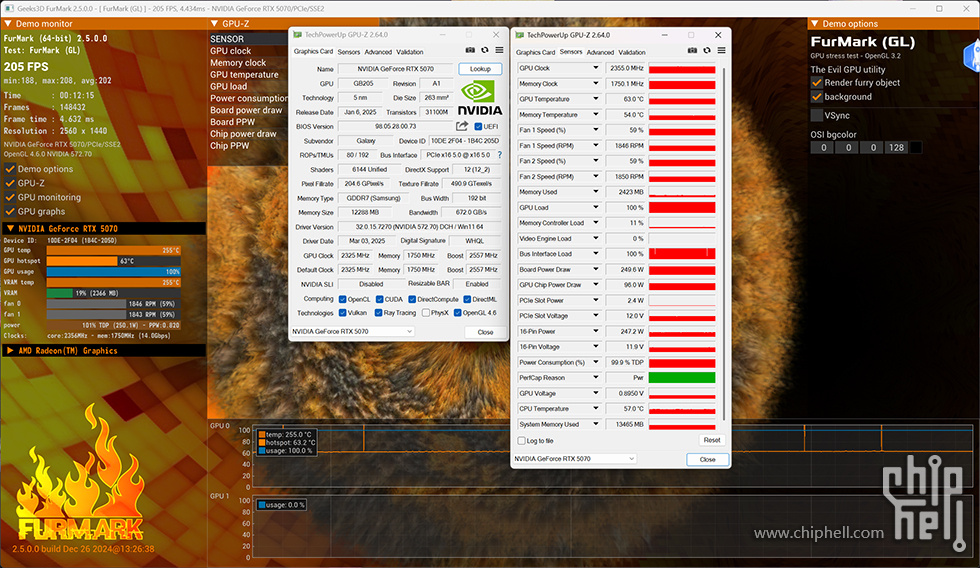The height and width of the screenshot is (568, 980).
Task: Click the Sensors window vertical scrollbar
Action: click(x=723, y=244)
